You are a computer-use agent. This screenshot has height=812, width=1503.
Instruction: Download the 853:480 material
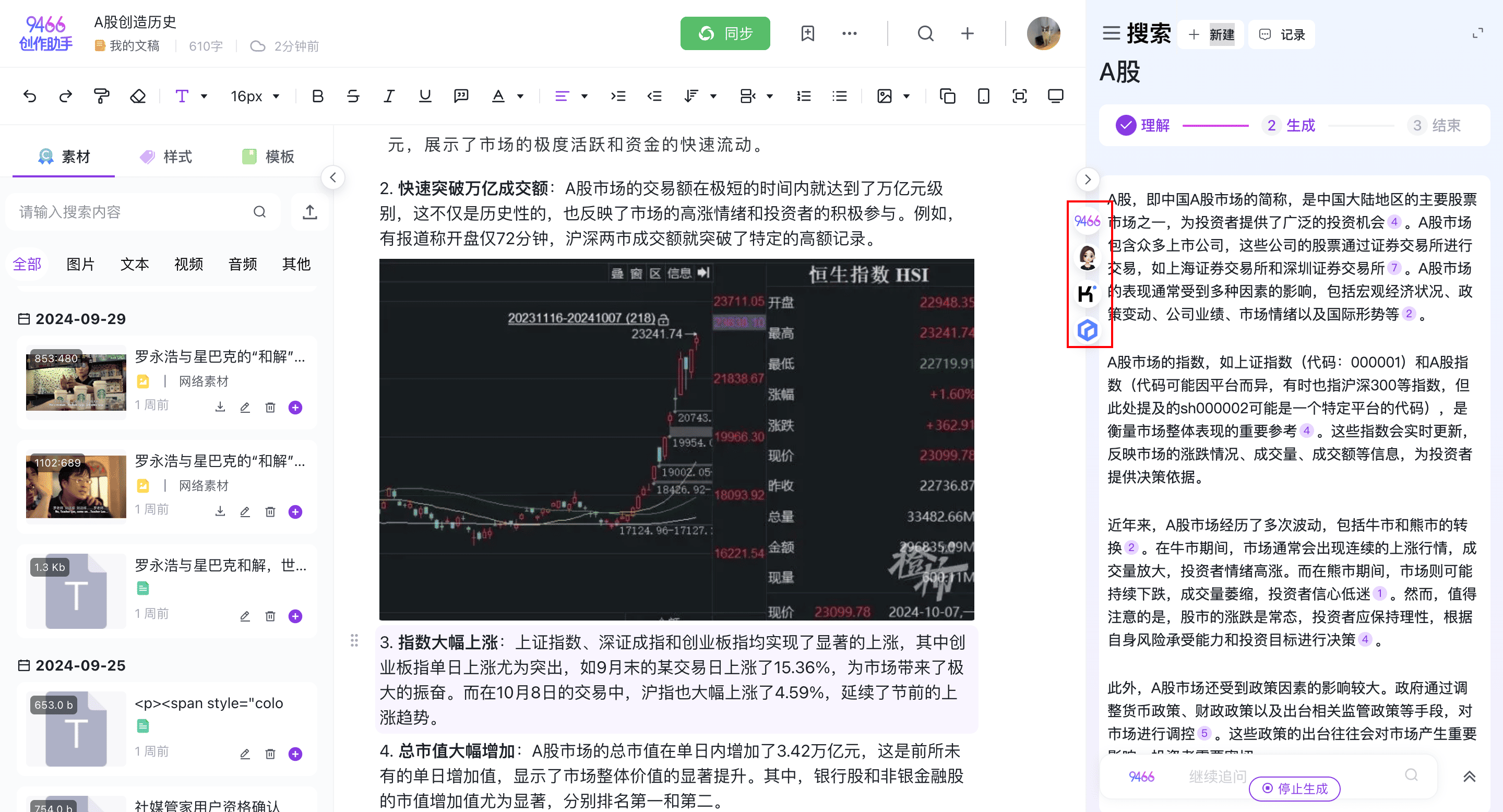[220, 407]
